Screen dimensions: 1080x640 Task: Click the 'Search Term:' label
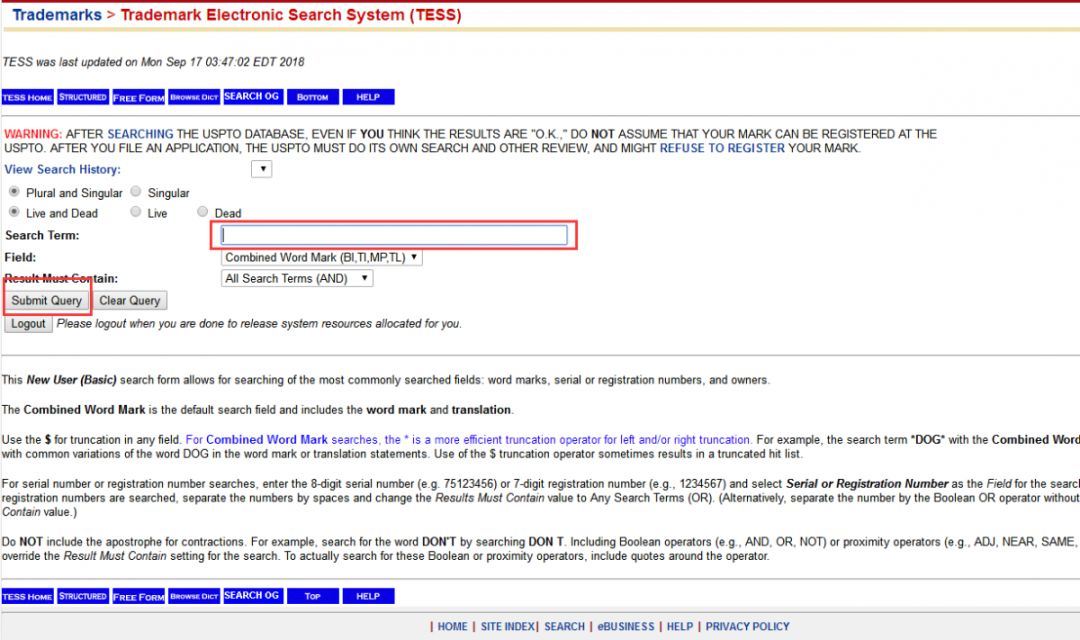42,236
